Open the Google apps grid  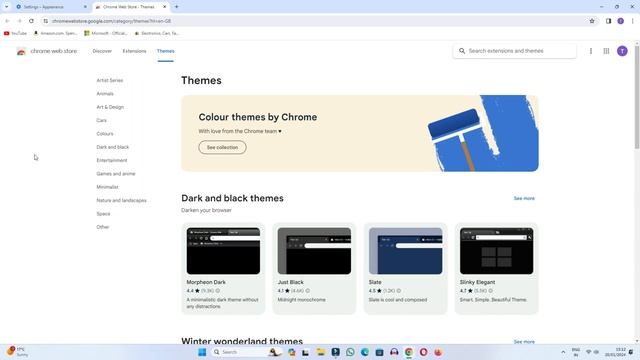pos(606,51)
